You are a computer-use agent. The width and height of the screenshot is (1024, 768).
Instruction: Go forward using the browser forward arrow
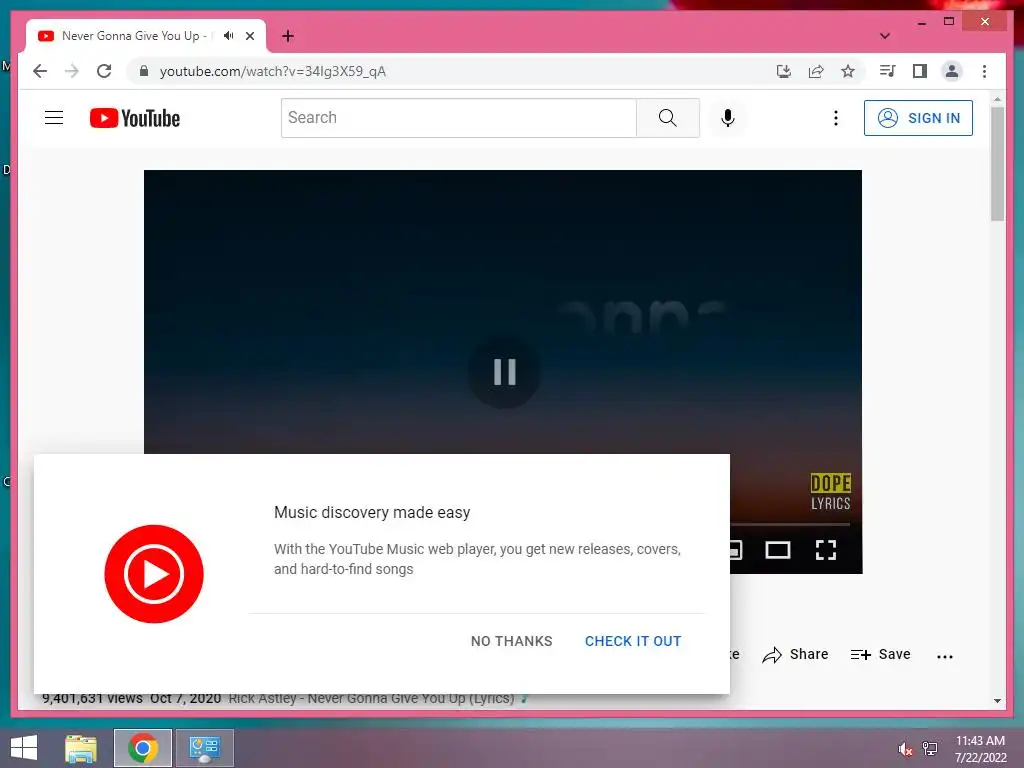tap(72, 71)
